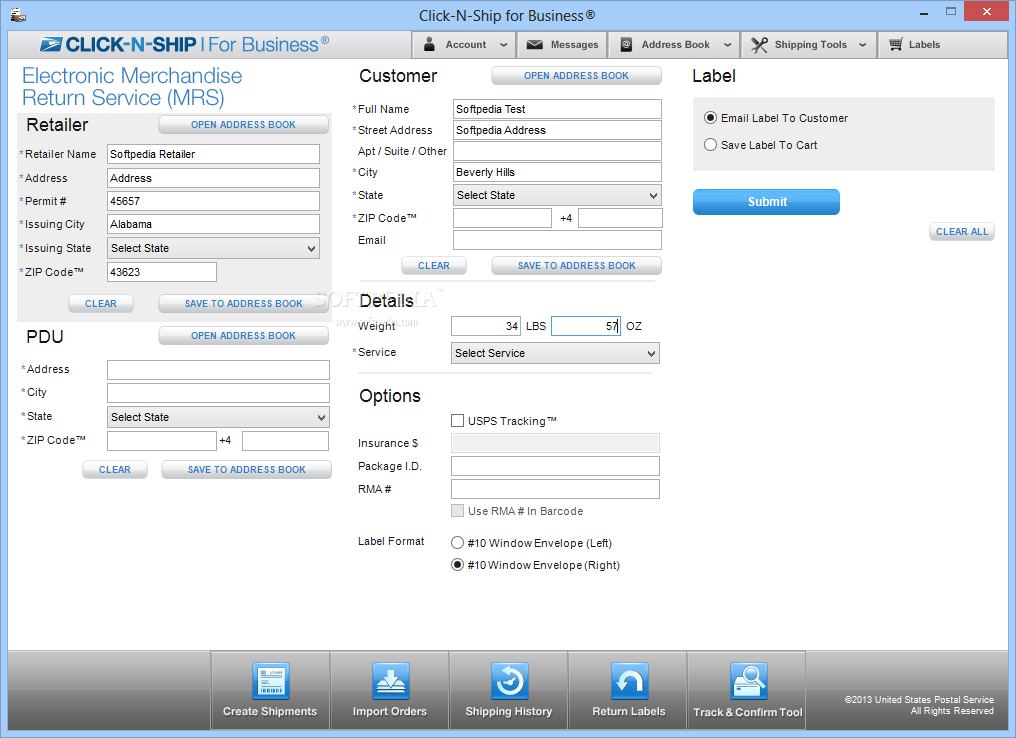
Task: Open the Customer State dropdown
Action: pos(557,195)
